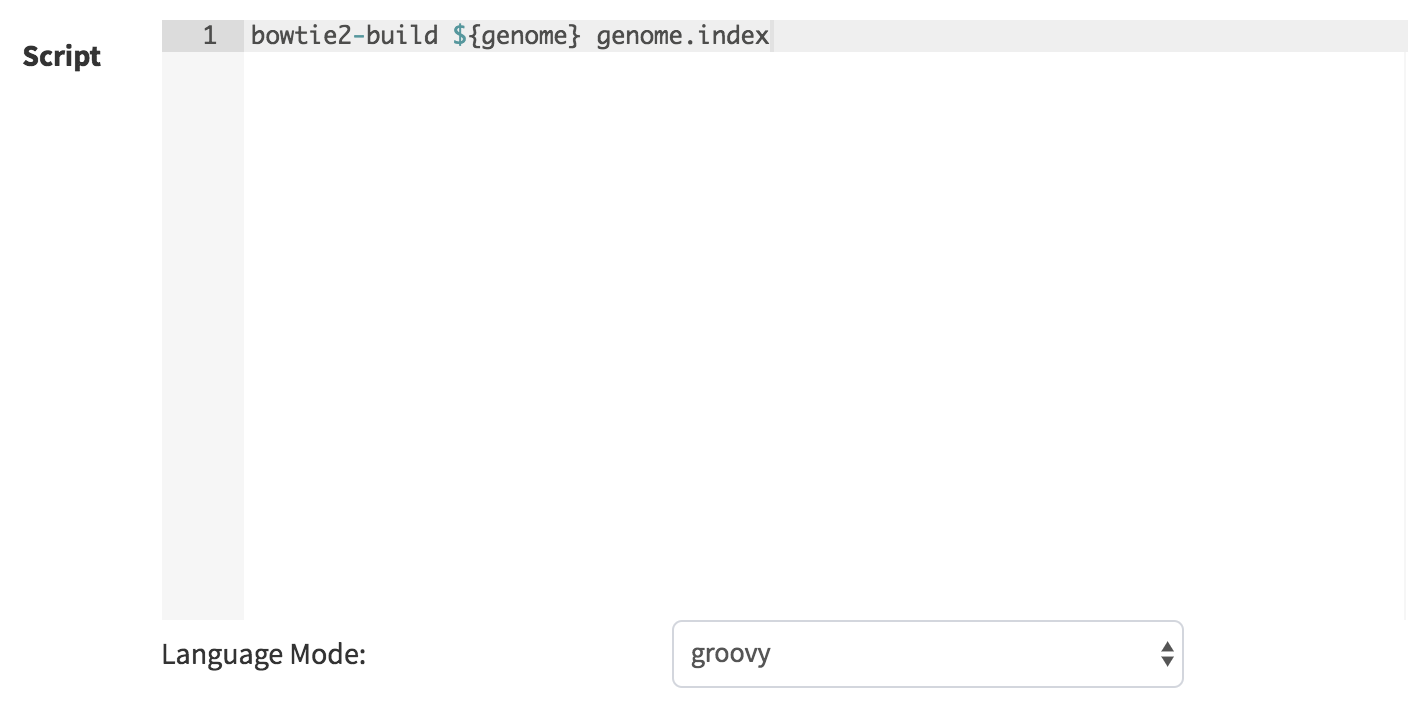Click the hyphen between bowtie2 and build
The height and width of the screenshot is (712, 1408).
tap(359, 37)
